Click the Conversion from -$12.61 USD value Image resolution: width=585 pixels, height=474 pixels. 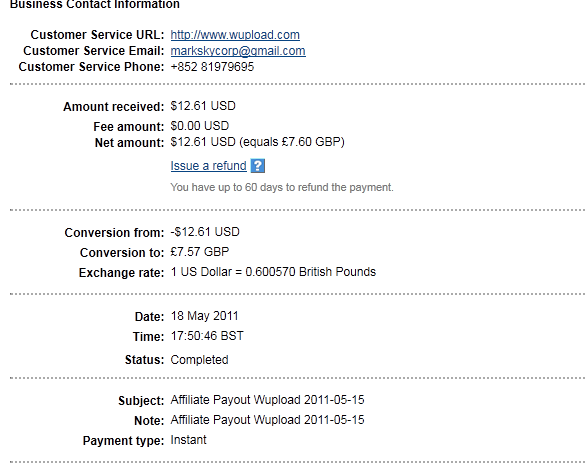(x=205, y=232)
